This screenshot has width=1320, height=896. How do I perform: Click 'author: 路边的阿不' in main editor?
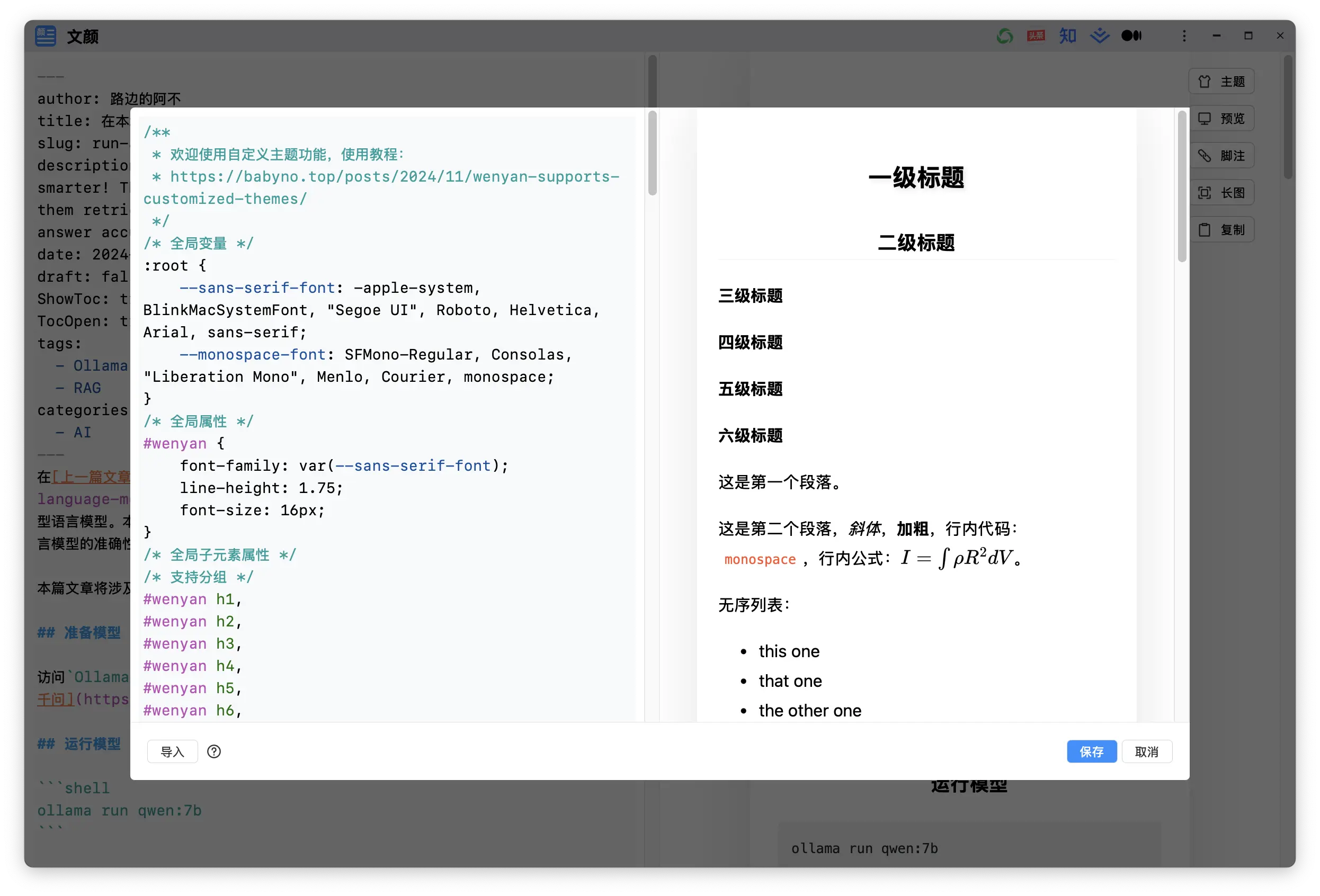tap(109, 99)
